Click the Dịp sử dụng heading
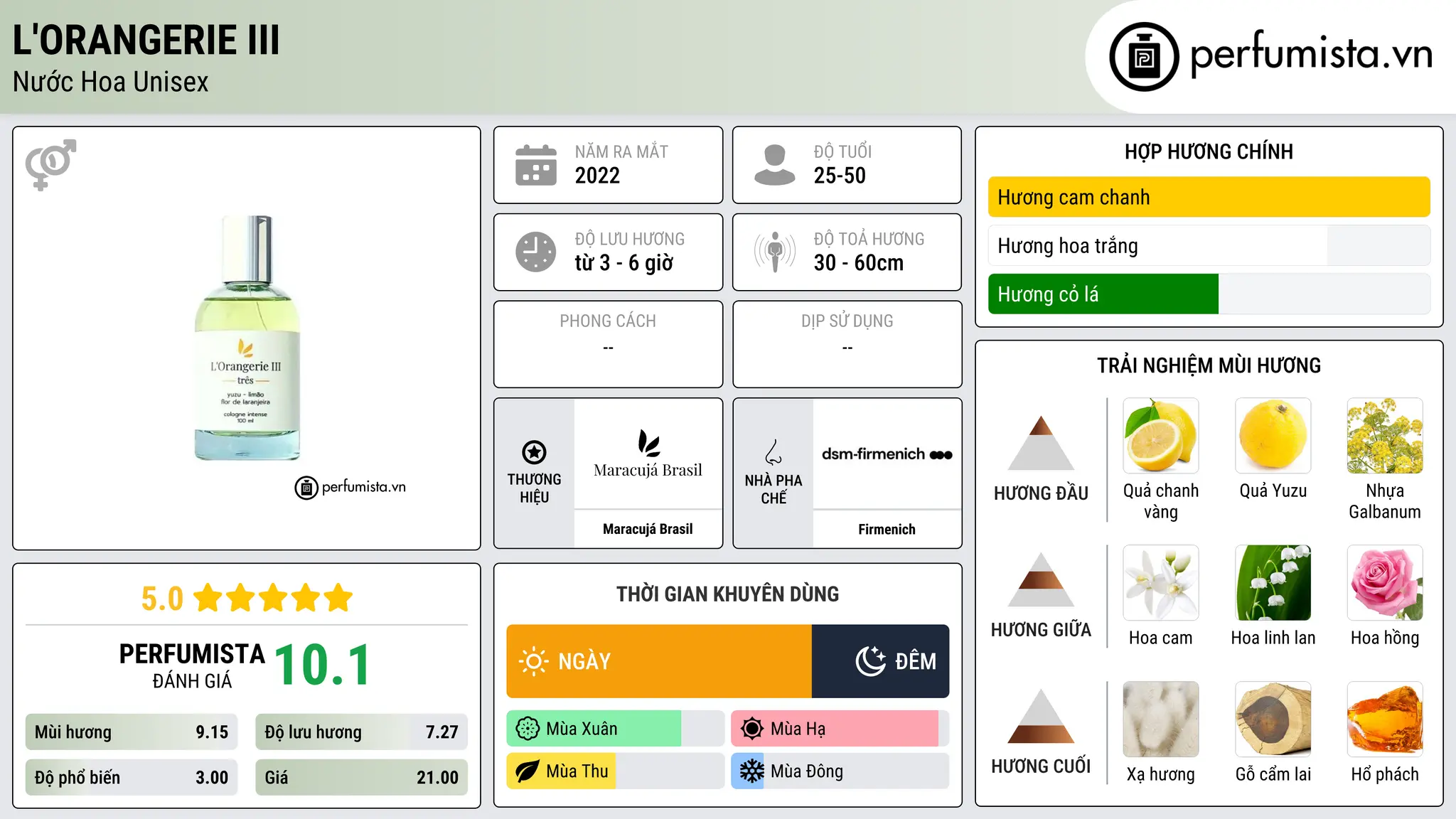 [x=847, y=321]
